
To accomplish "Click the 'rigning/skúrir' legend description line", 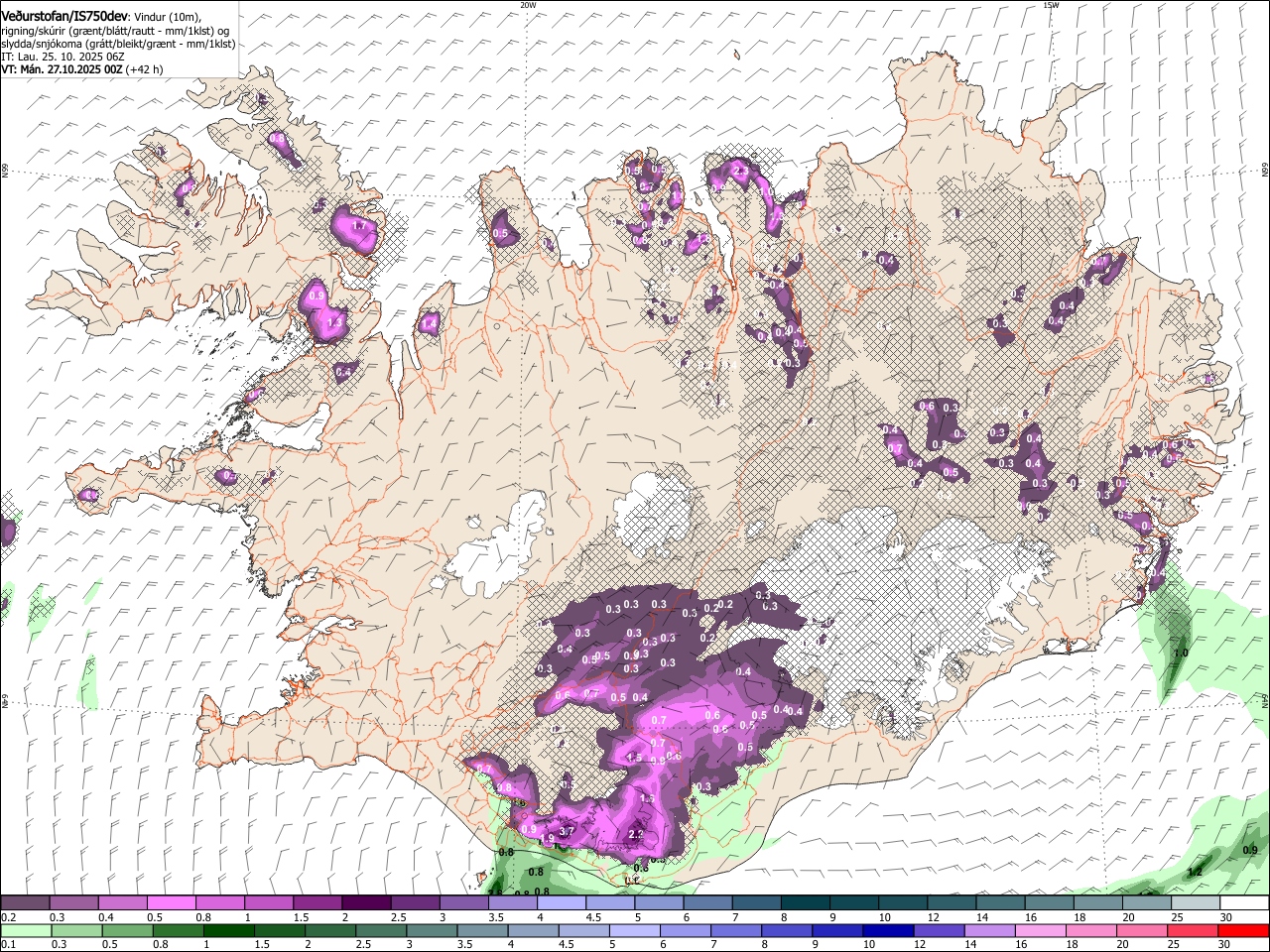I will [x=115, y=31].
